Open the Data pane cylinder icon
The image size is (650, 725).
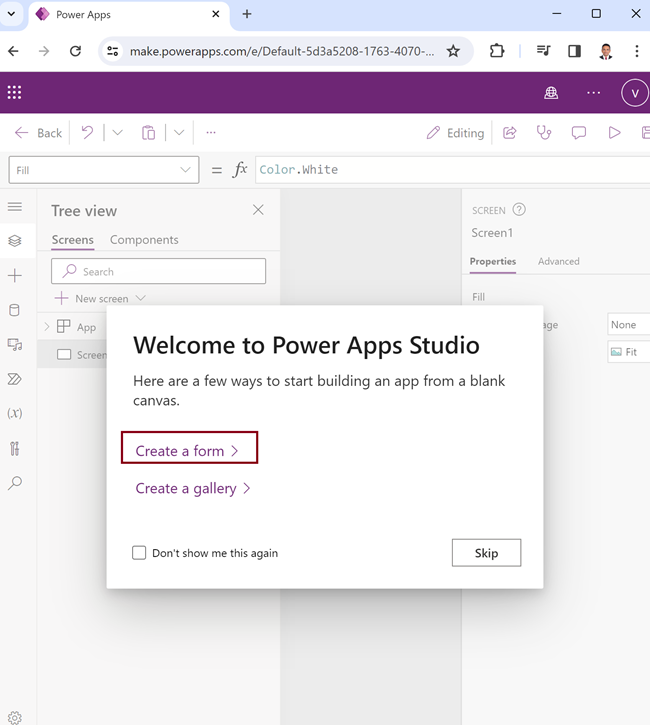[14, 310]
